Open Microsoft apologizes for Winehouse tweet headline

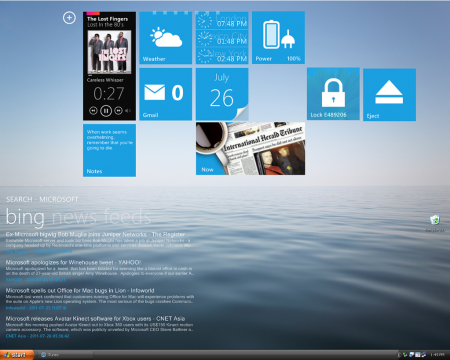(73, 262)
